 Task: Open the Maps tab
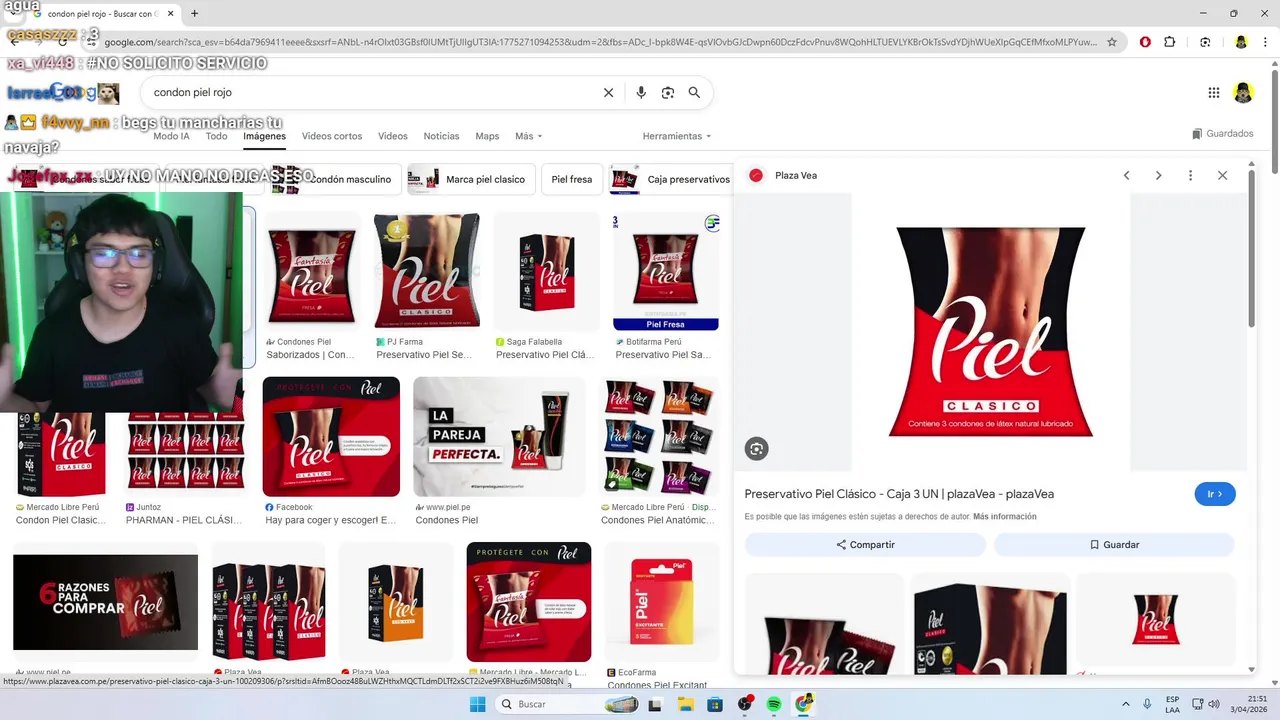coord(487,136)
